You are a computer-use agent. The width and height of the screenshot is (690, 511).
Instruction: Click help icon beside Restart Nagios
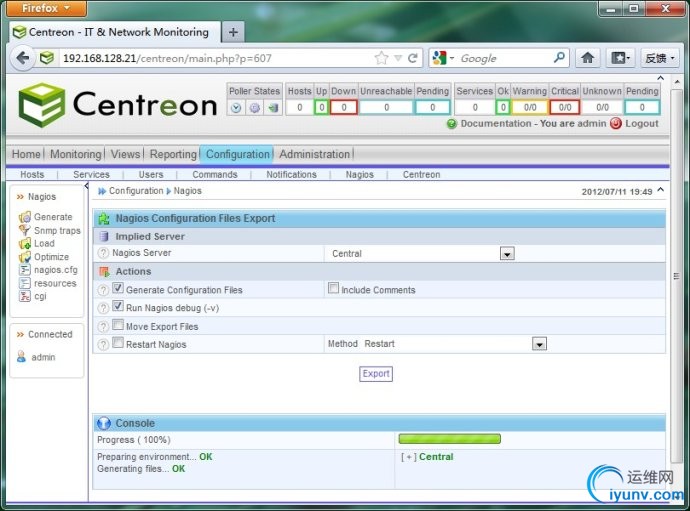point(103,345)
